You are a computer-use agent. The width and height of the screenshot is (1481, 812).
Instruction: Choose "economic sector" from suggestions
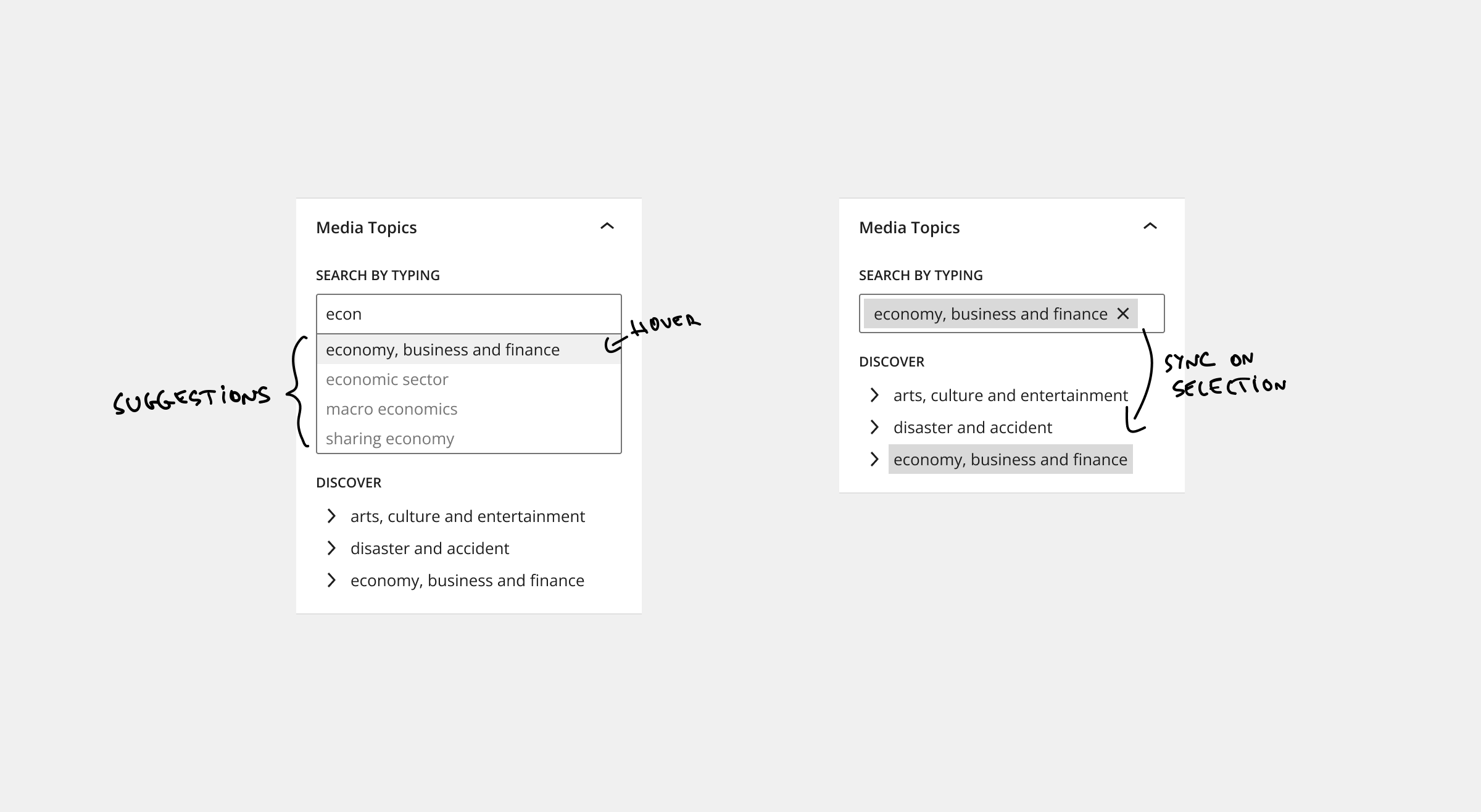pos(387,379)
